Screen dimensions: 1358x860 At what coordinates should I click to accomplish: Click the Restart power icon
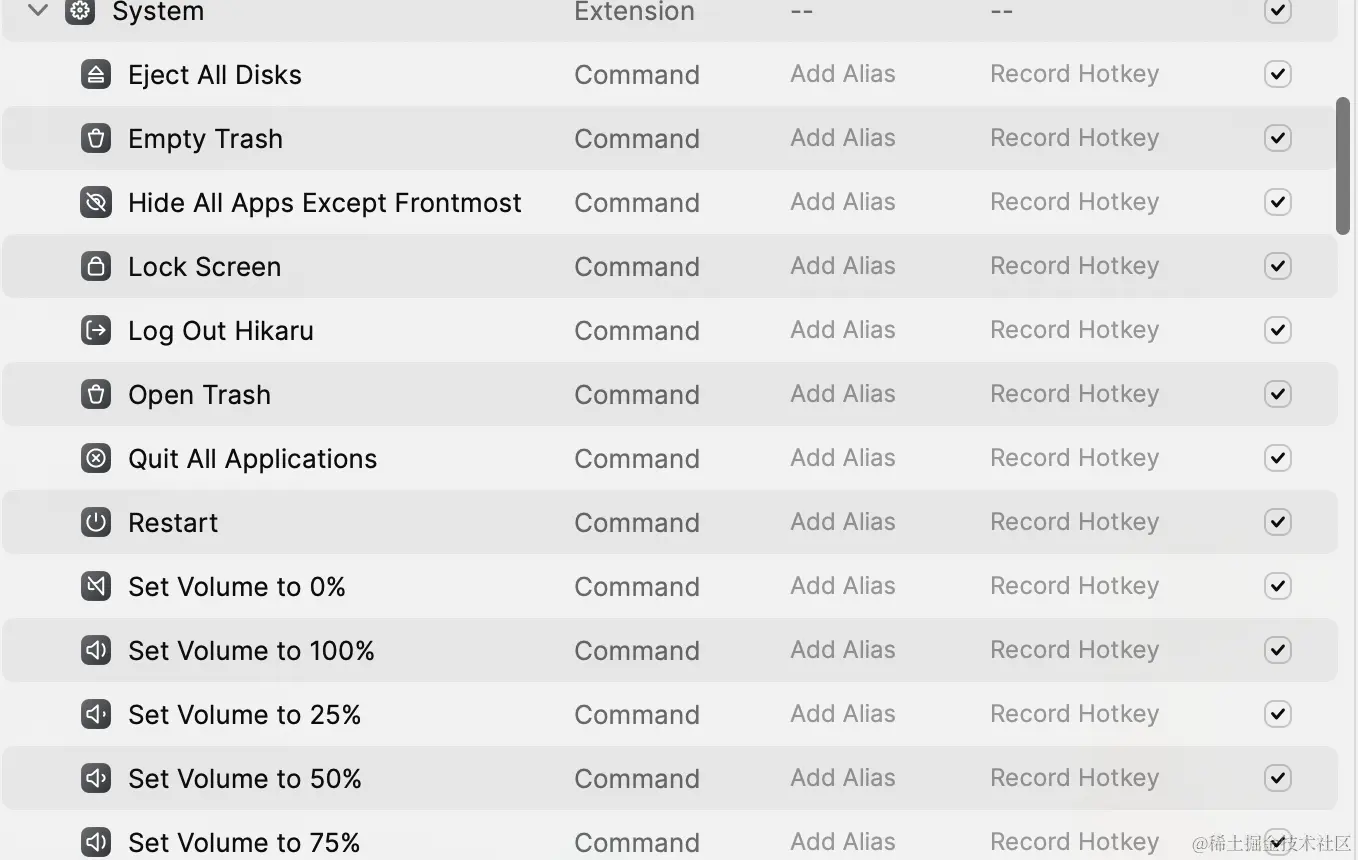coord(96,523)
